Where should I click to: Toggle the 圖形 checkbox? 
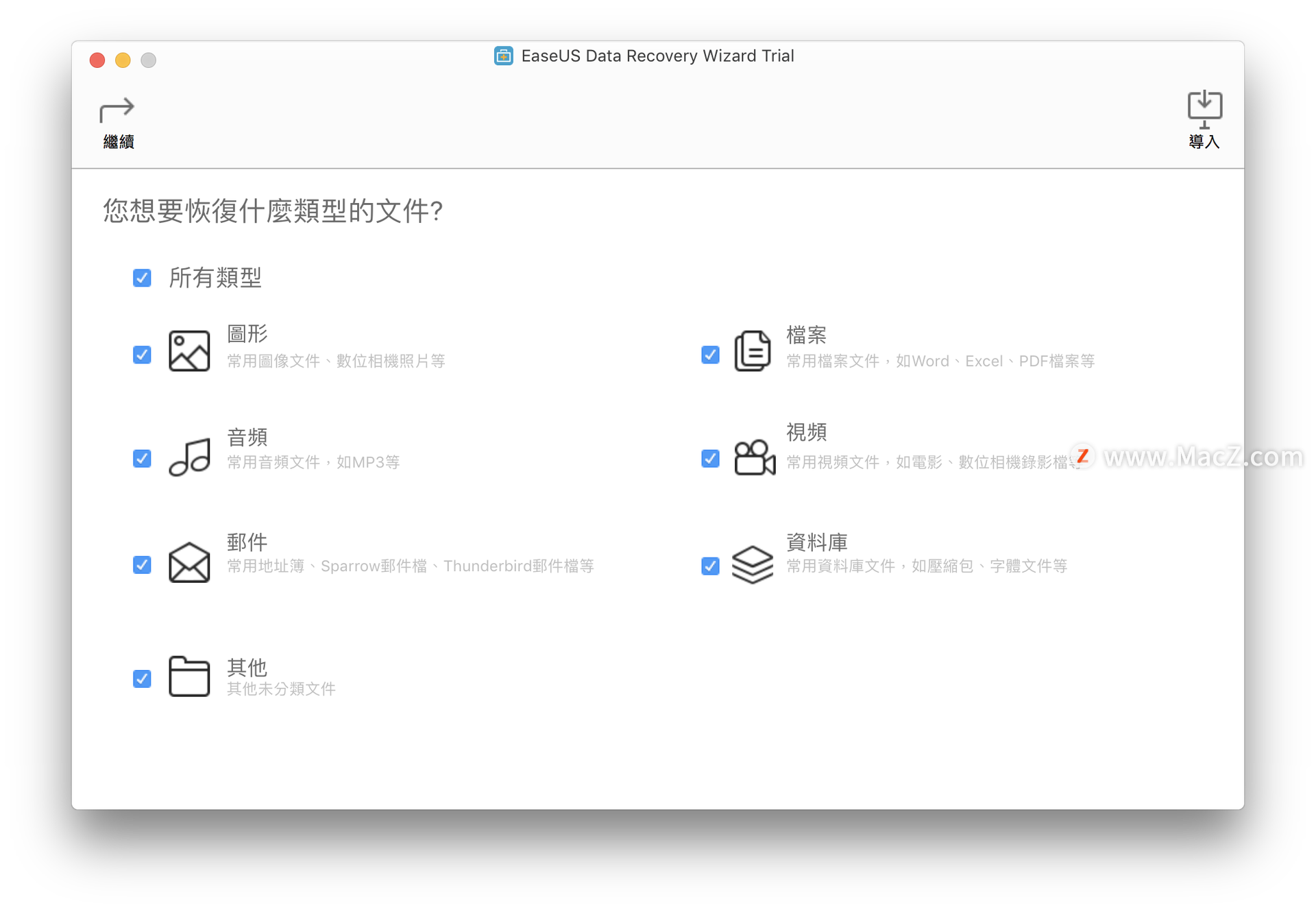(142, 355)
